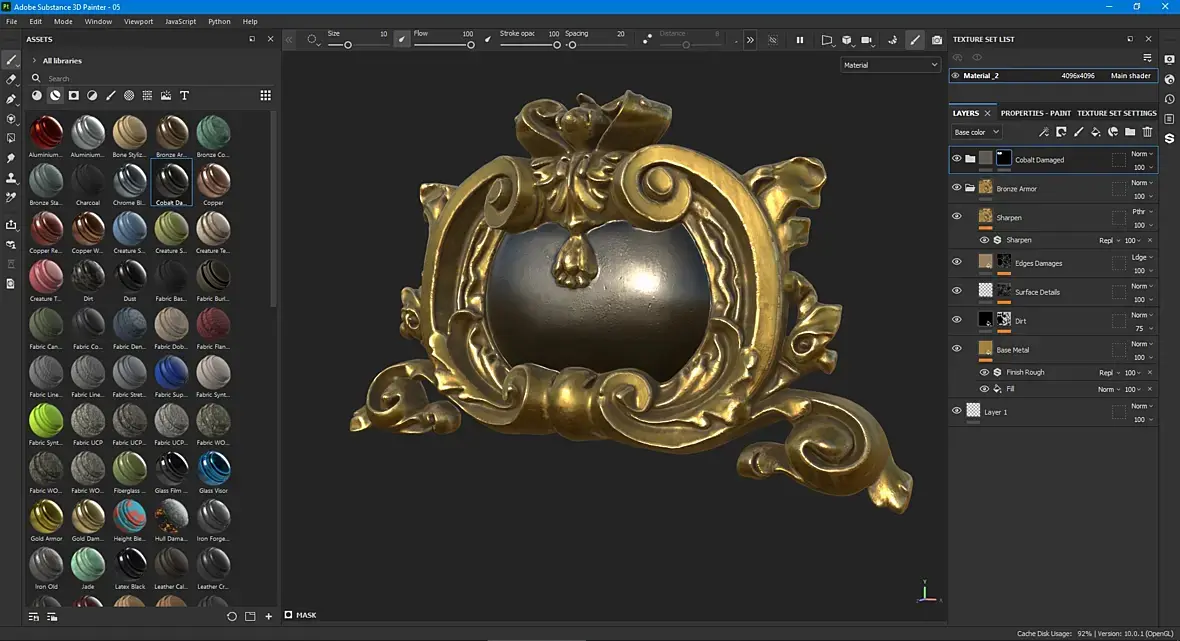The height and width of the screenshot is (641, 1180).
Task: Hide the Bronze Armor layer group
Action: pyautogui.click(x=956, y=188)
